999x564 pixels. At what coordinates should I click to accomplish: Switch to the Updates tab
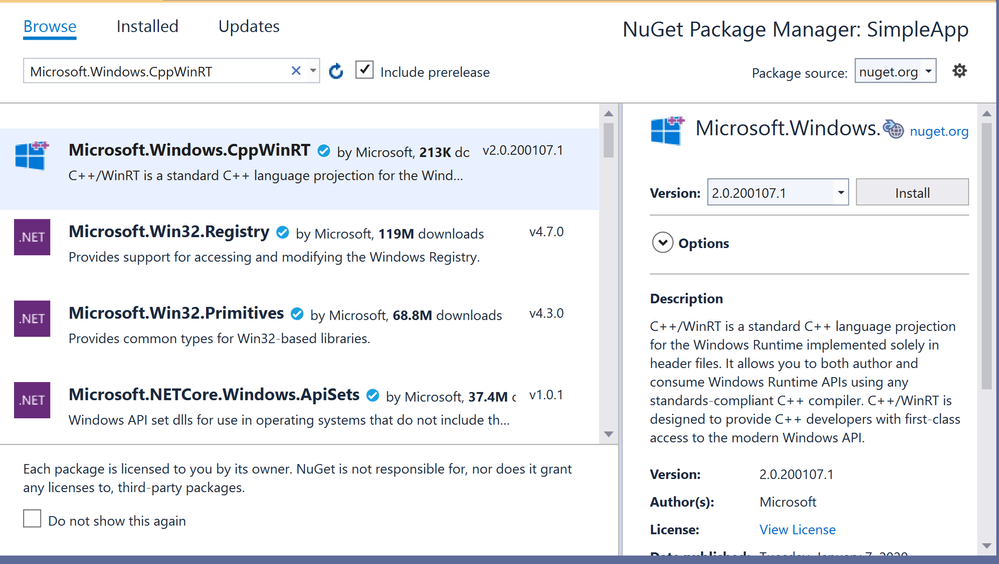(249, 27)
